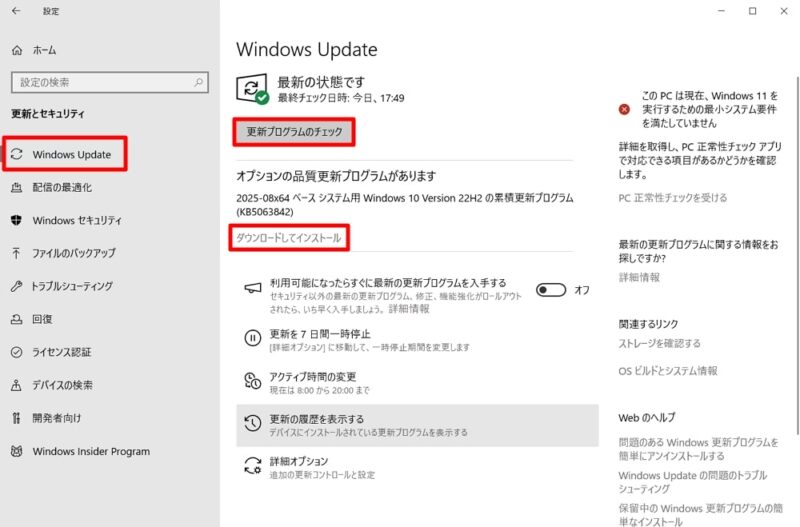Click the KB5063842 cumulative update description text

405,205
